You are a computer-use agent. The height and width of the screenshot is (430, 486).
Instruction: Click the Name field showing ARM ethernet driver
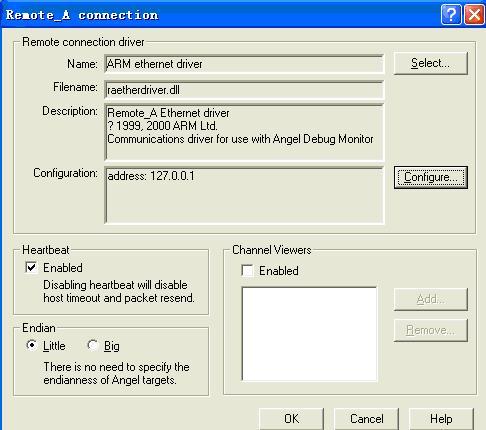coord(244,64)
